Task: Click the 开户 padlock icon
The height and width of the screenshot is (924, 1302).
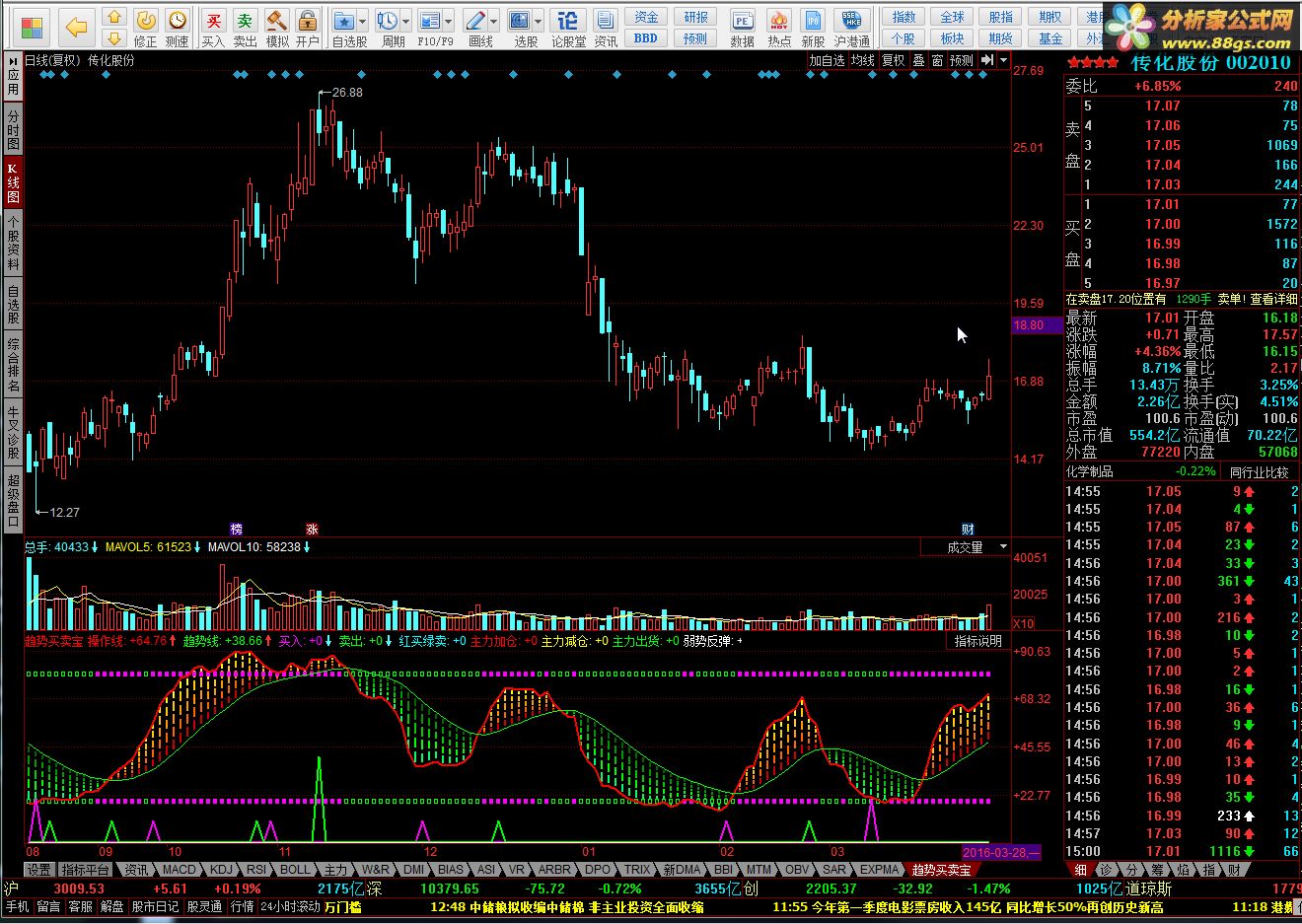Action: 308,20
